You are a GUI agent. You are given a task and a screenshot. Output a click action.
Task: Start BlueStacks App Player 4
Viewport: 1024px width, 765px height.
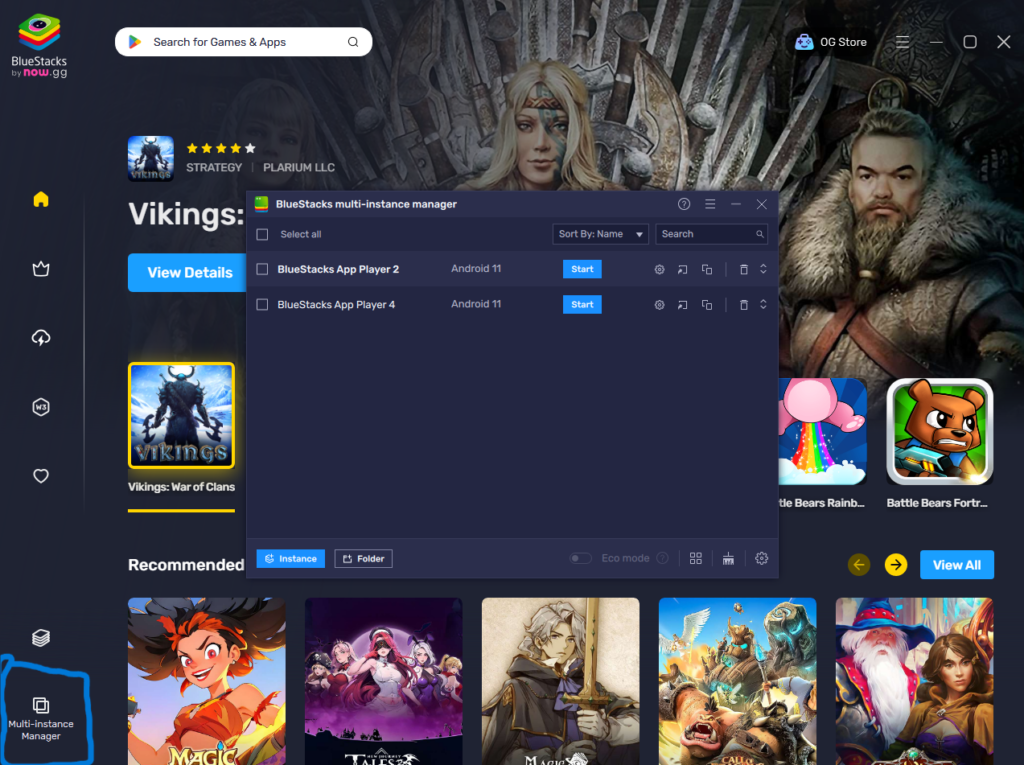582,304
